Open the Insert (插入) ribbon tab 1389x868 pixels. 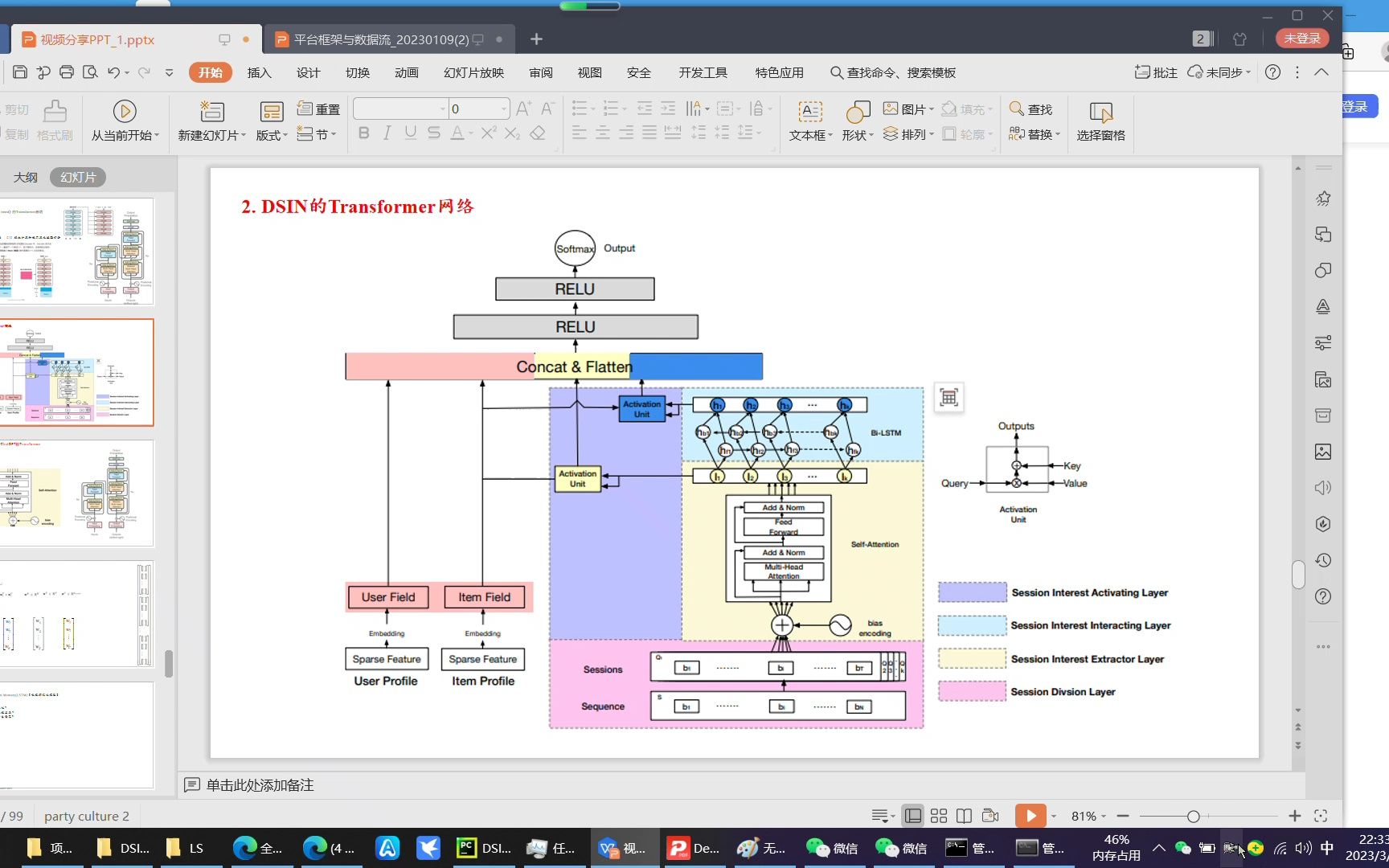pyautogui.click(x=259, y=72)
